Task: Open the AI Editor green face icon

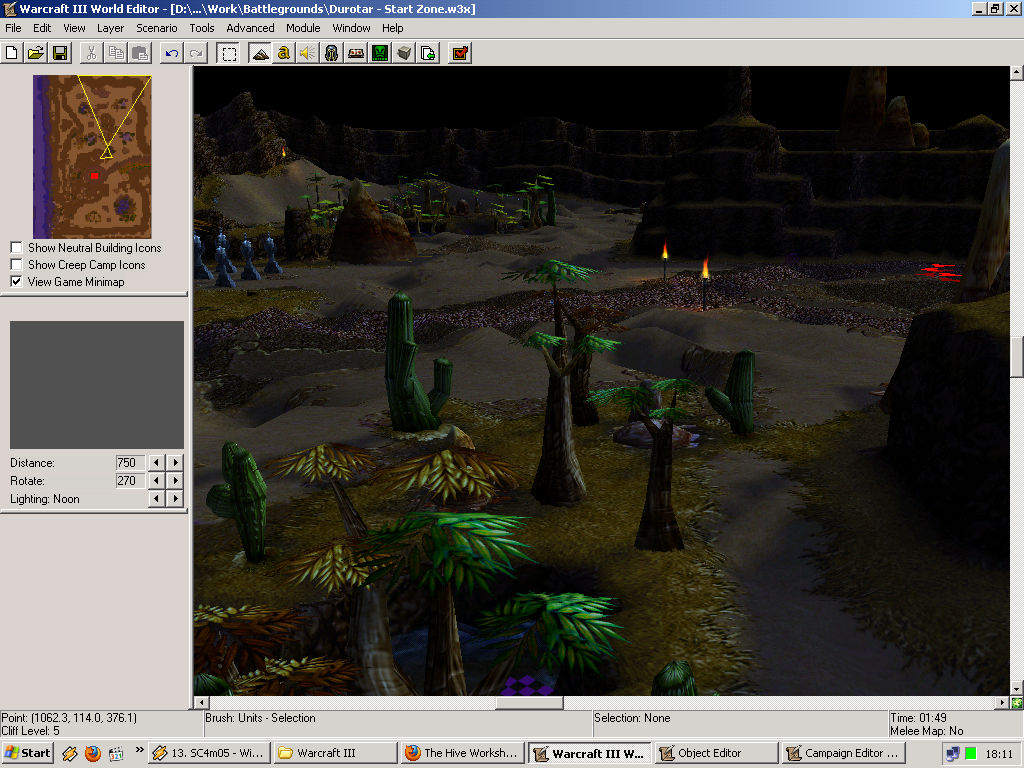Action: [x=380, y=53]
